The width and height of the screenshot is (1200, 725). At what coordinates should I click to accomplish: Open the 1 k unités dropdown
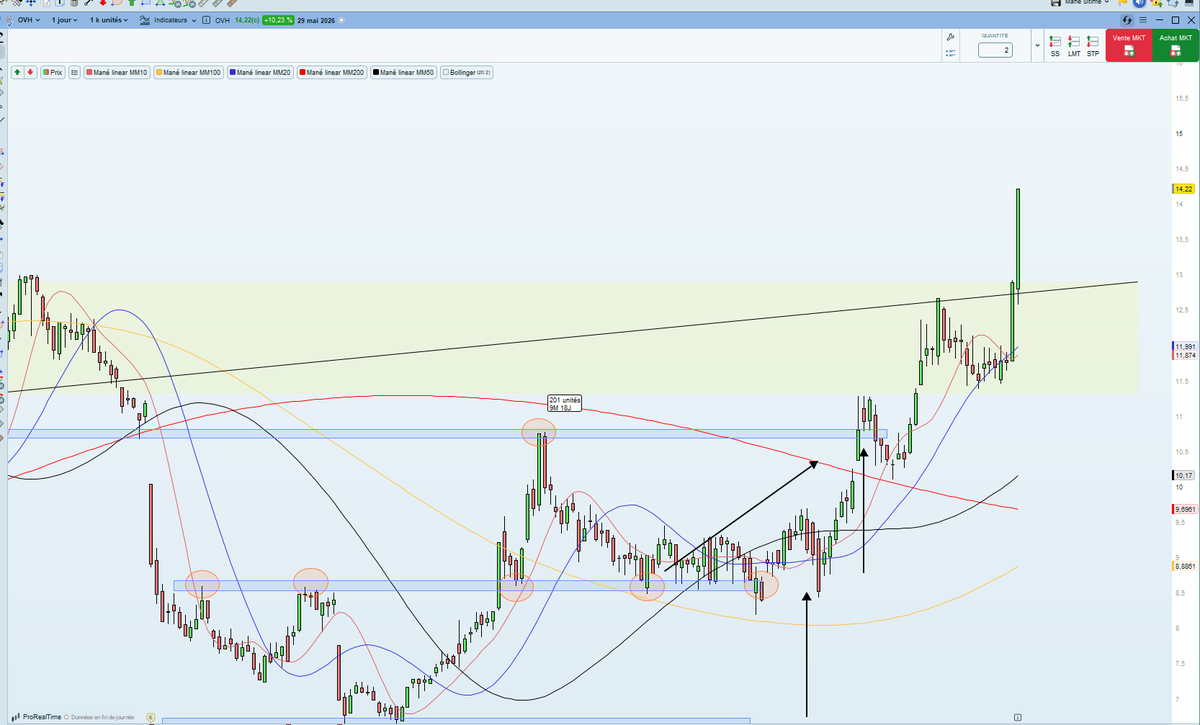point(110,20)
